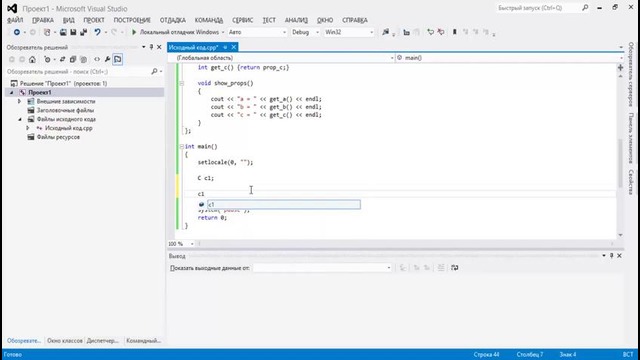
Task: Click the Open File toolbar icon
Action: coord(63,32)
